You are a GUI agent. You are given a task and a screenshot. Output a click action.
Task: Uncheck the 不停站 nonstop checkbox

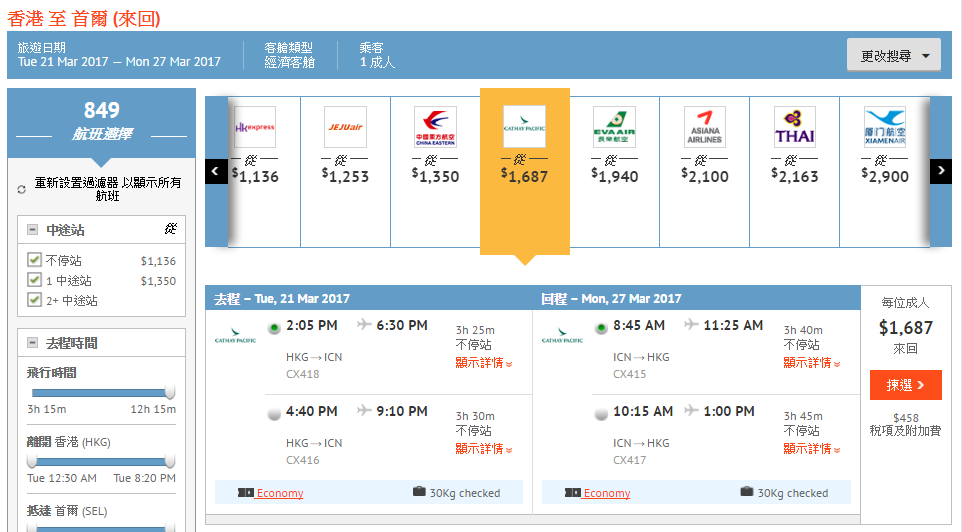click(34, 260)
